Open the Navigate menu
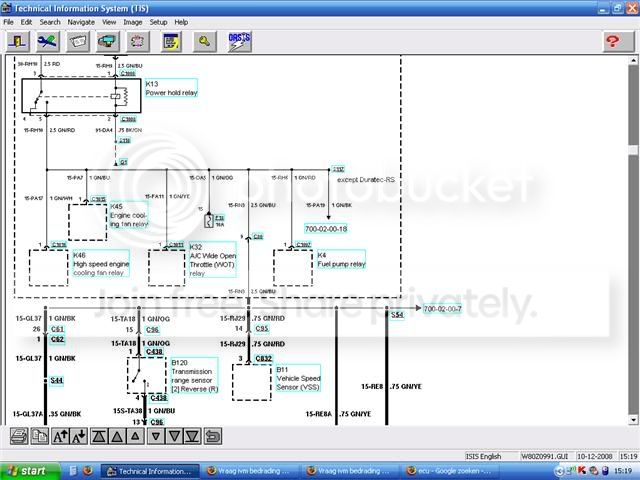The height and width of the screenshot is (480, 640). [x=81, y=22]
